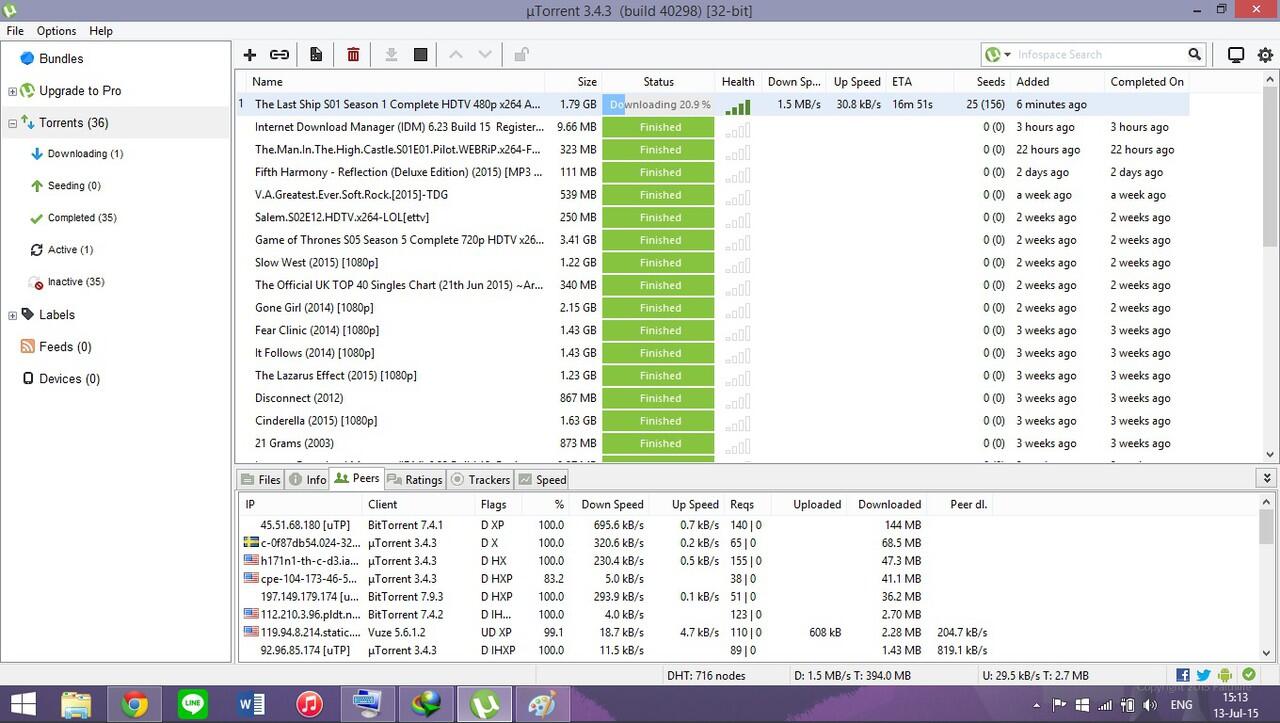Select Completed (35) filter
This screenshot has width=1280, height=723.
82,218
